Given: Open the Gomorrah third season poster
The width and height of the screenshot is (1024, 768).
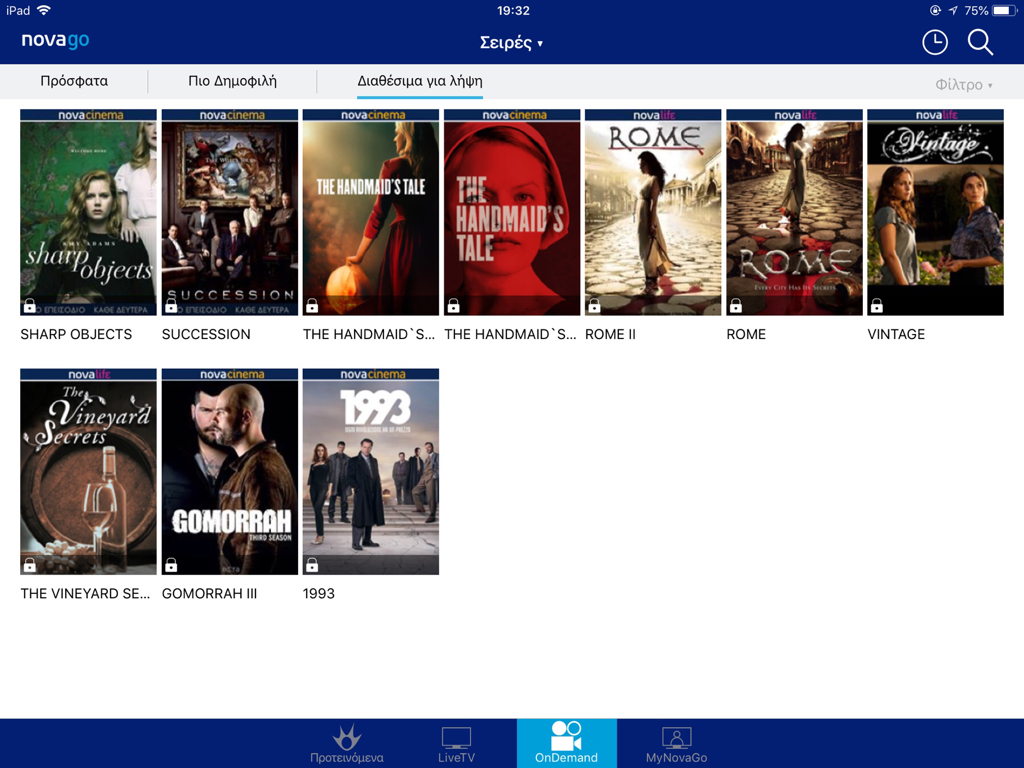Looking at the screenshot, I should pos(230,472).
